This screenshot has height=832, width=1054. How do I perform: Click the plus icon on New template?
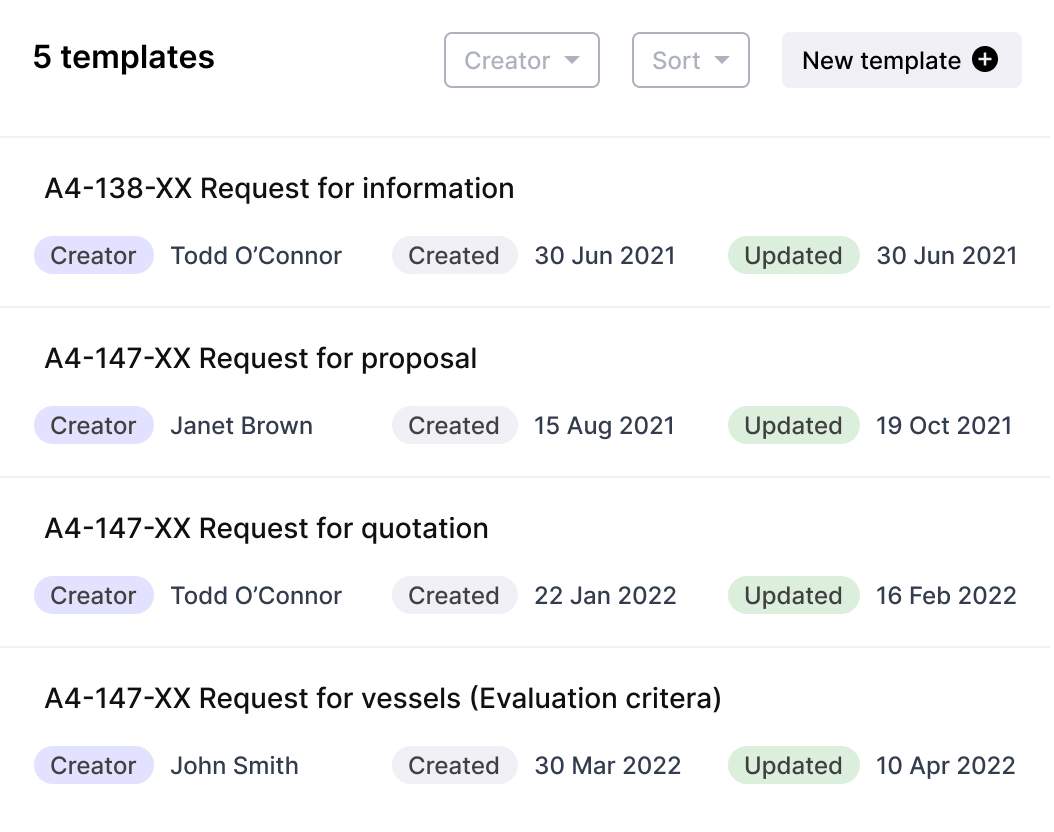click(985, 61)
